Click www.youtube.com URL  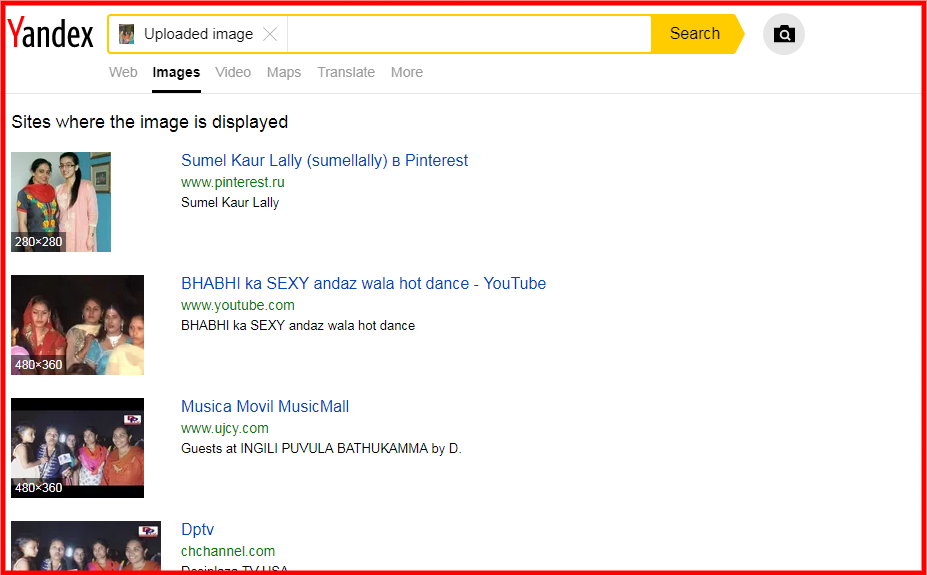point(238,305)
